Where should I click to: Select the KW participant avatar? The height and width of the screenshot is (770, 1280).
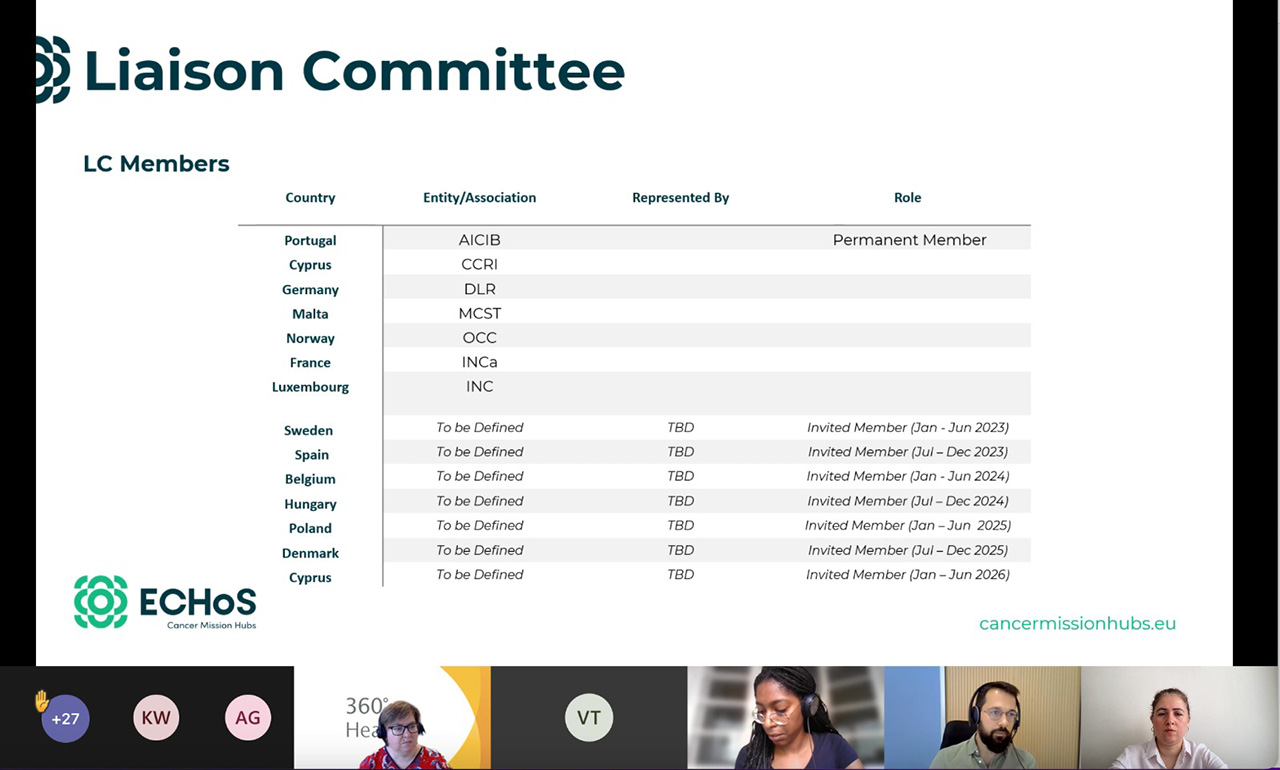(x=156, y=718)
